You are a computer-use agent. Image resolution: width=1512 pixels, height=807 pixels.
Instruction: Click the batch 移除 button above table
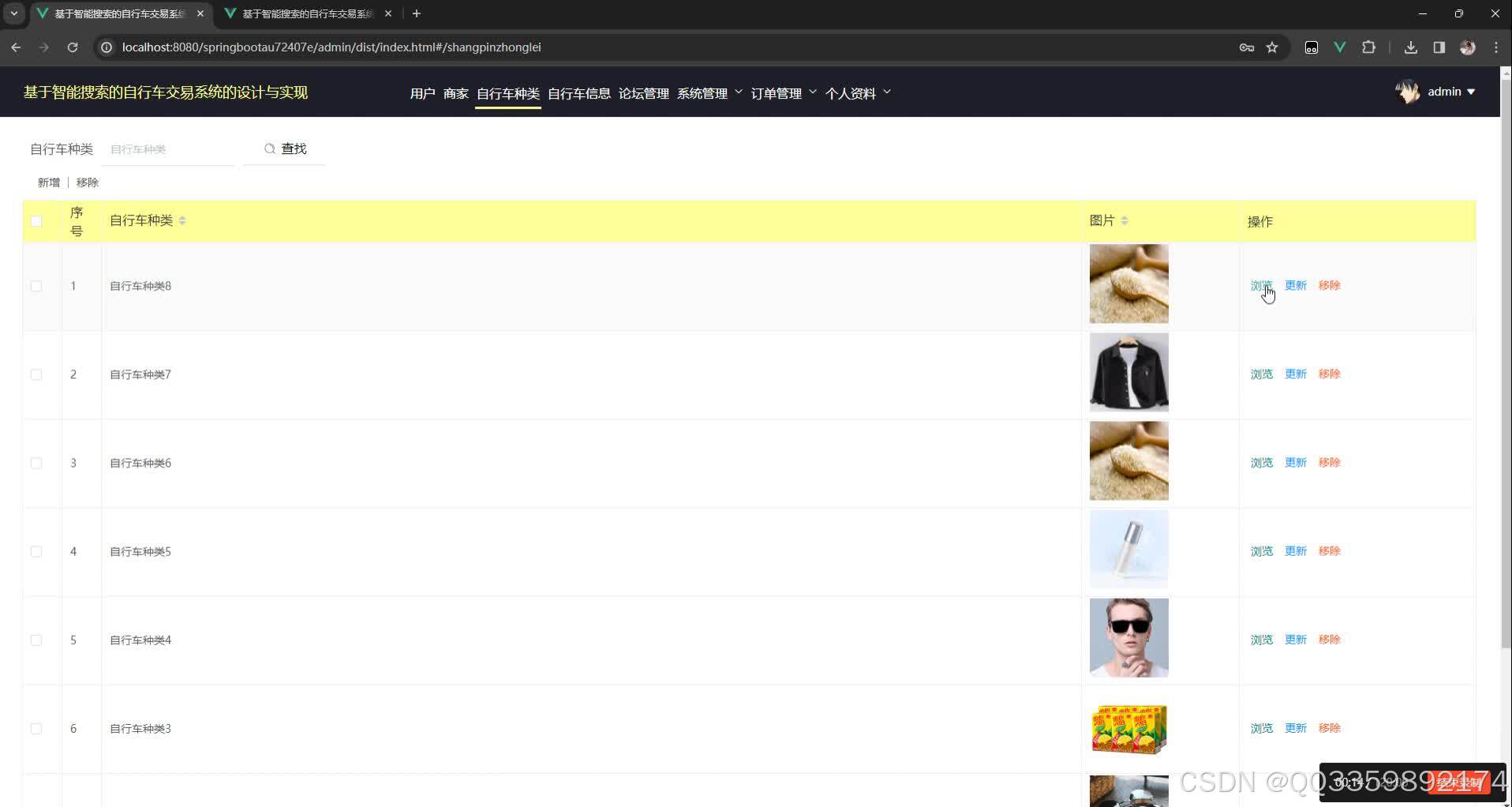coord(88,182)
